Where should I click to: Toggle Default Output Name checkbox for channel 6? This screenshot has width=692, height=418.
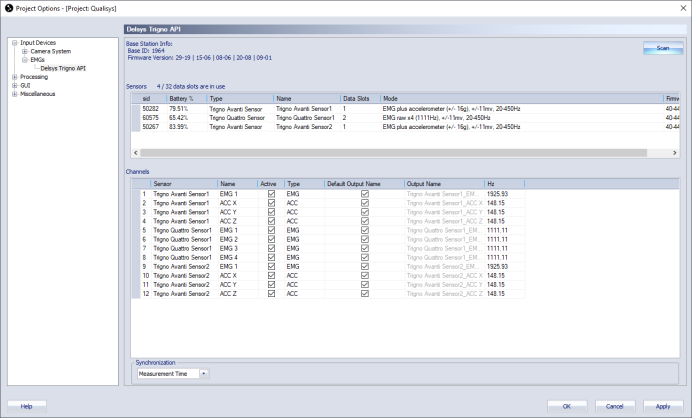[365, 239]
